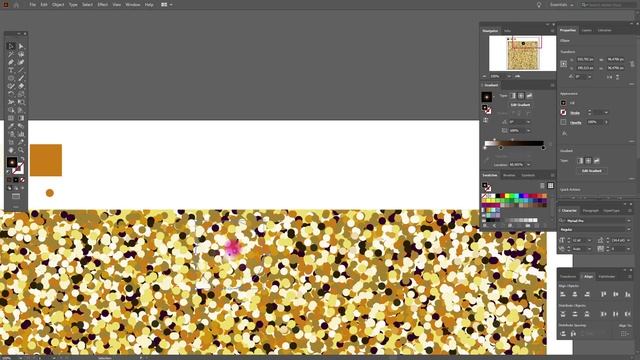Select the Gradient tool in toolbar
Image resolution: width=640 pixels, height=360 pixels.
pos(21,118)
